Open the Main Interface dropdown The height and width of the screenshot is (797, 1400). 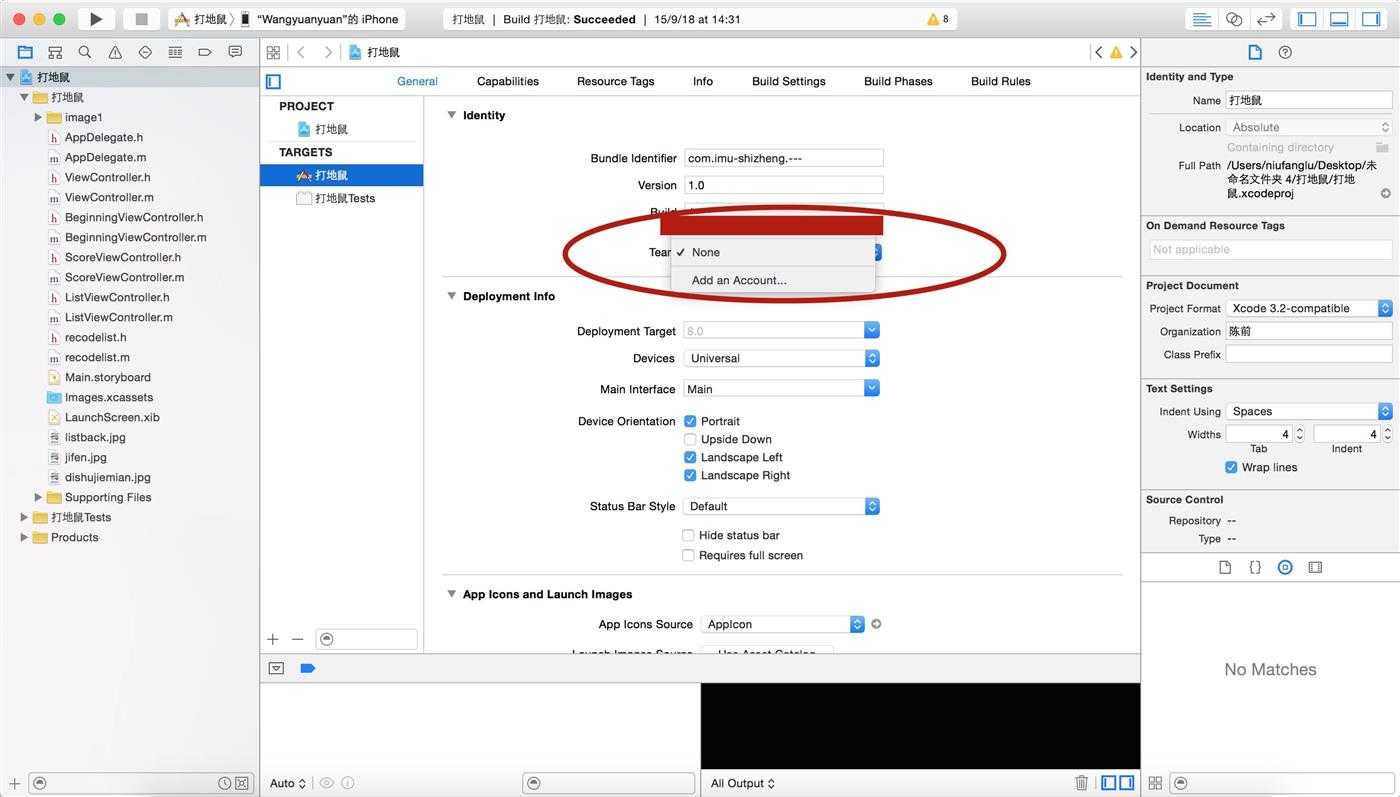coord(781,389)
